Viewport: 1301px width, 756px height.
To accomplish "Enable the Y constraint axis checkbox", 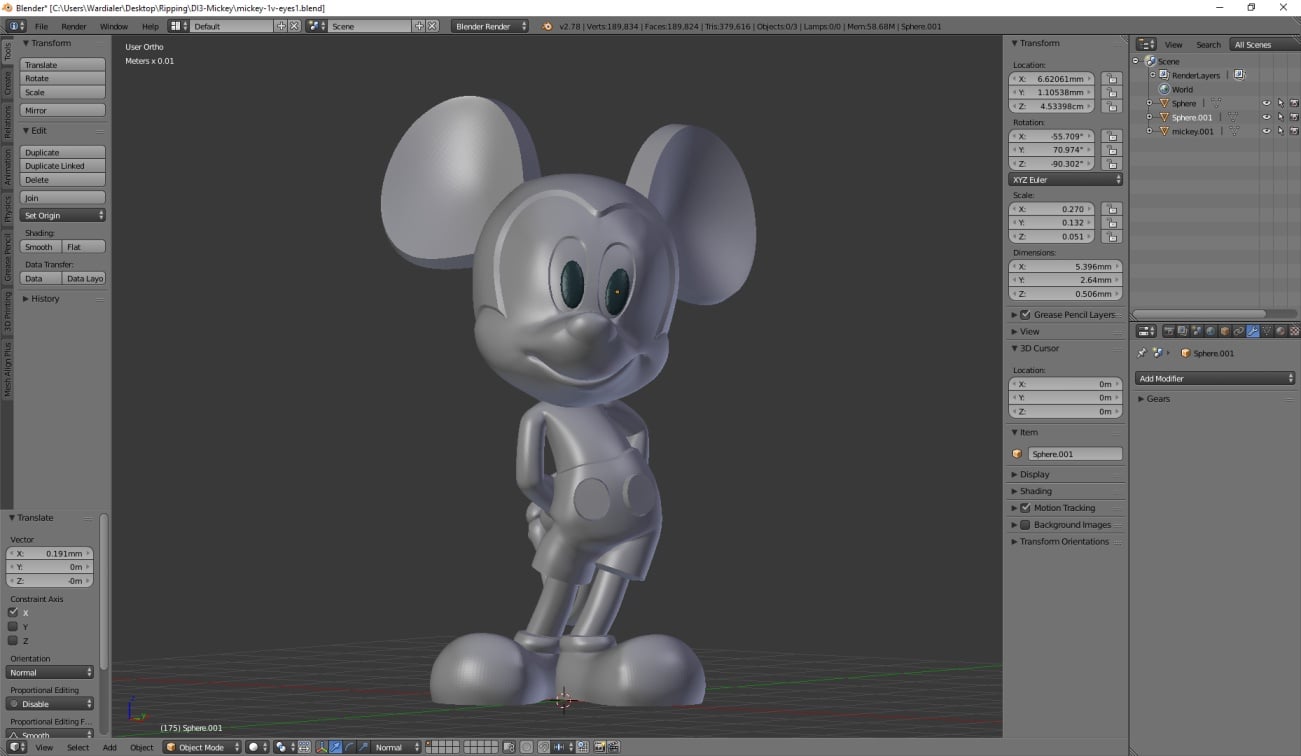I will coord(13,626).
